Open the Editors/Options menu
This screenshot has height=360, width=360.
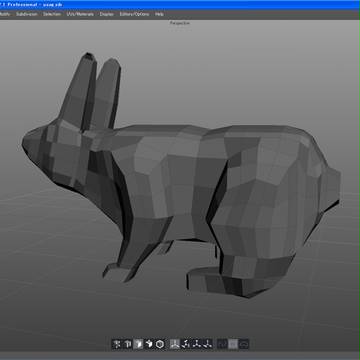[x=134, y=14]
